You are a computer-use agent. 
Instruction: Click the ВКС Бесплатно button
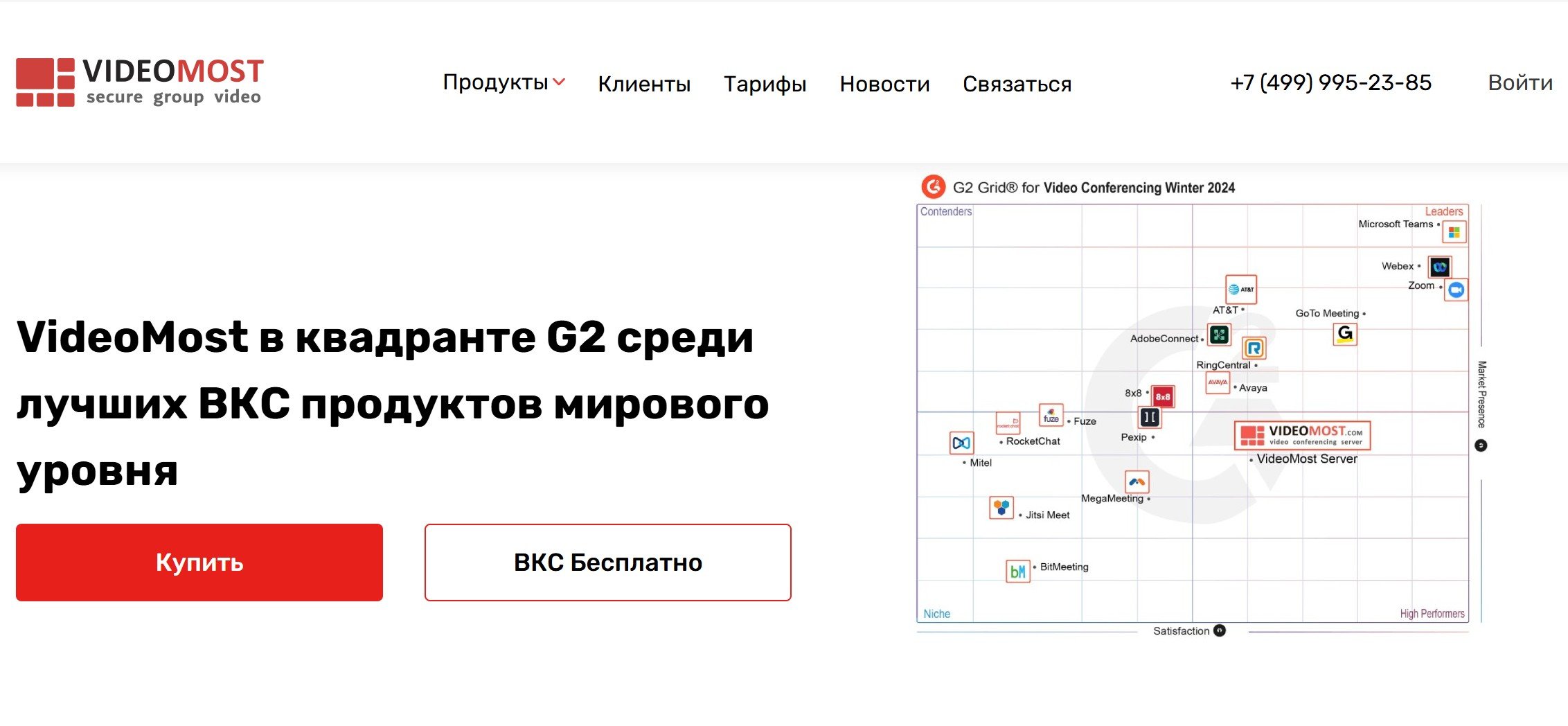point(608,563)
